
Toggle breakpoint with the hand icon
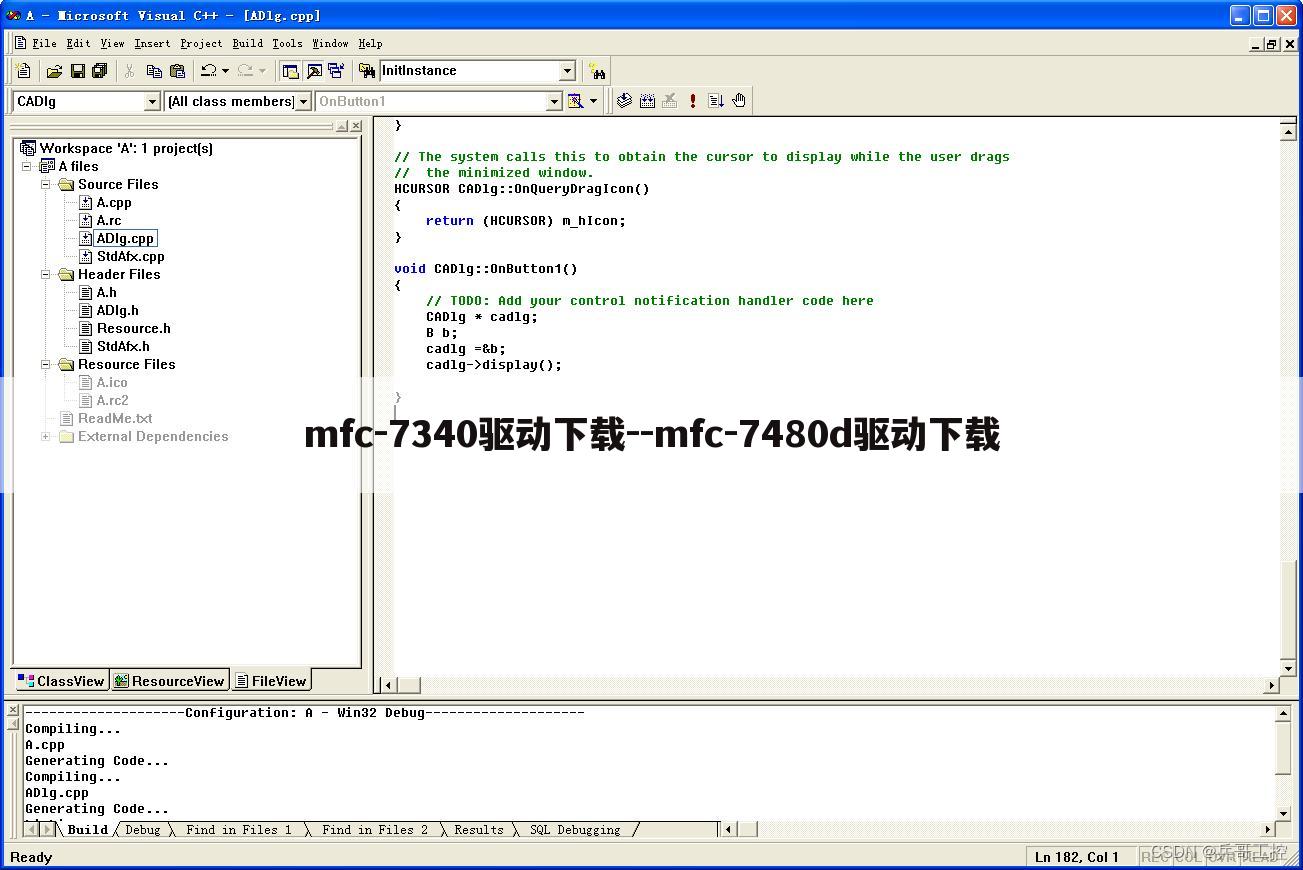click(x=739, y=100)
